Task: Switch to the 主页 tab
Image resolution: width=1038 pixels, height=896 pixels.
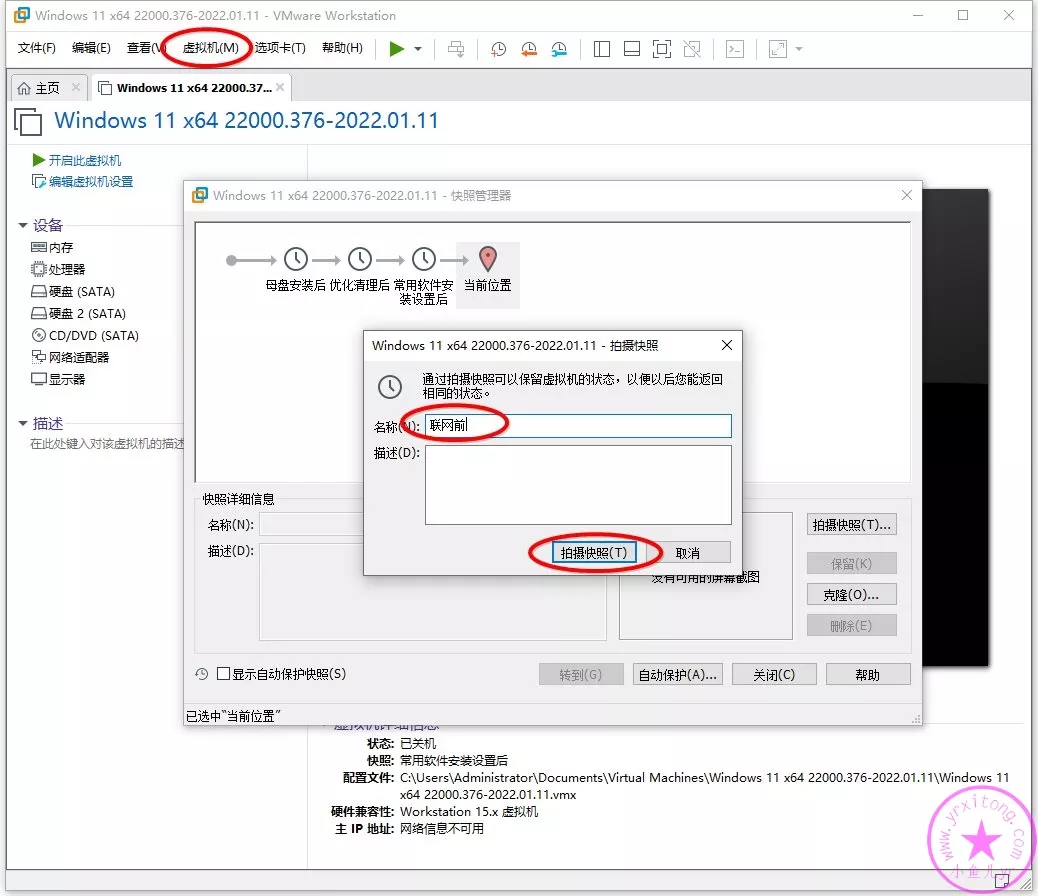Action: point(40,88)
